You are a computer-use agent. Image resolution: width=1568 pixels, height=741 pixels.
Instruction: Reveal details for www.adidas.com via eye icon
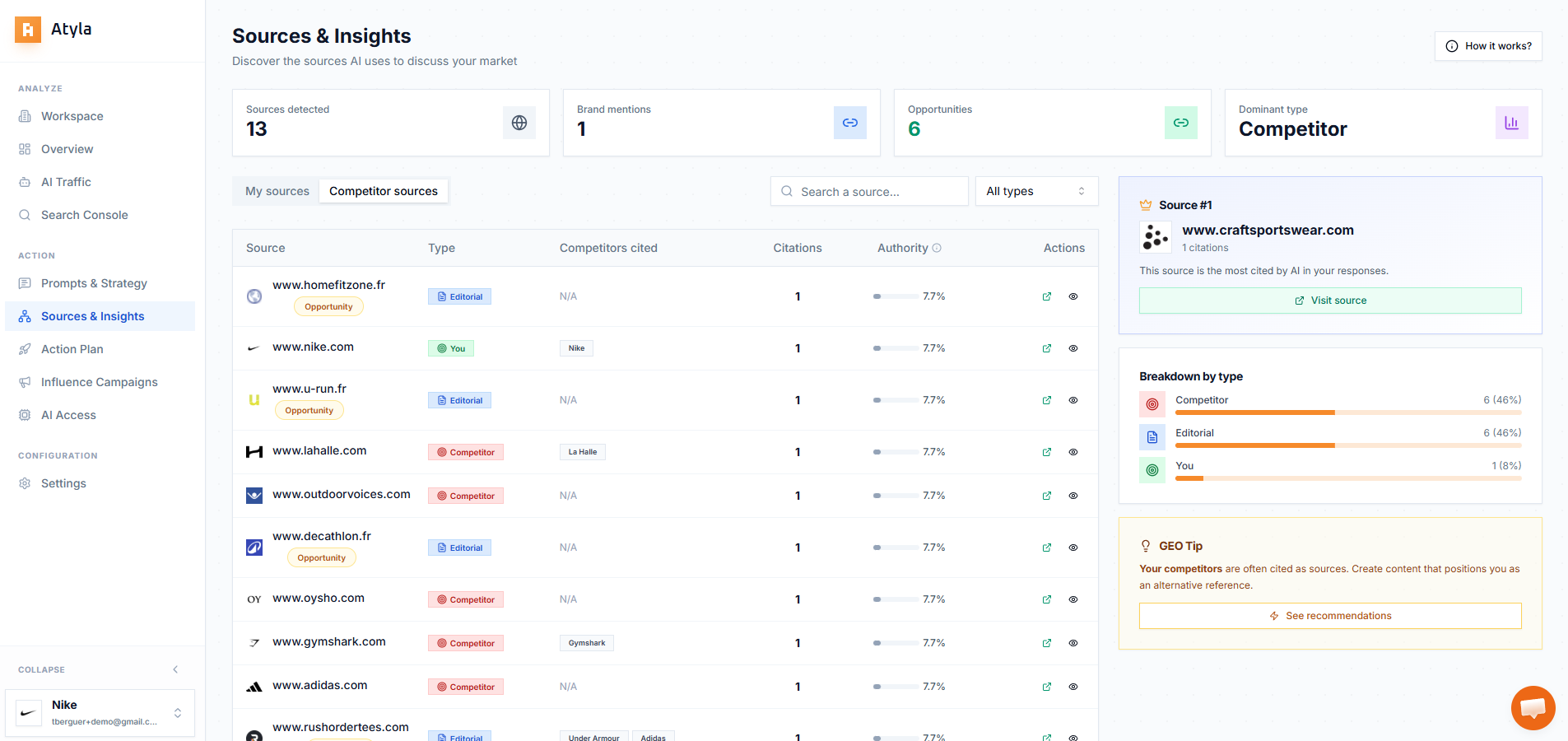[x=1072, y=687]
